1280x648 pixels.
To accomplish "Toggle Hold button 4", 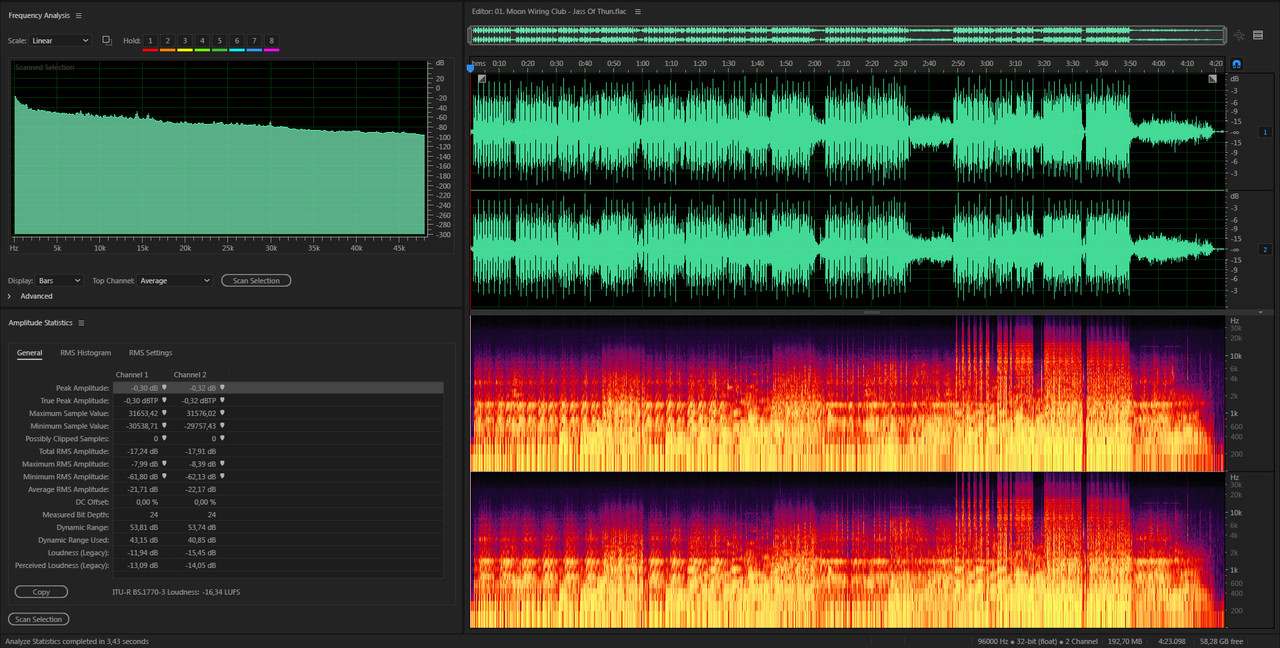I will point(202,41).
